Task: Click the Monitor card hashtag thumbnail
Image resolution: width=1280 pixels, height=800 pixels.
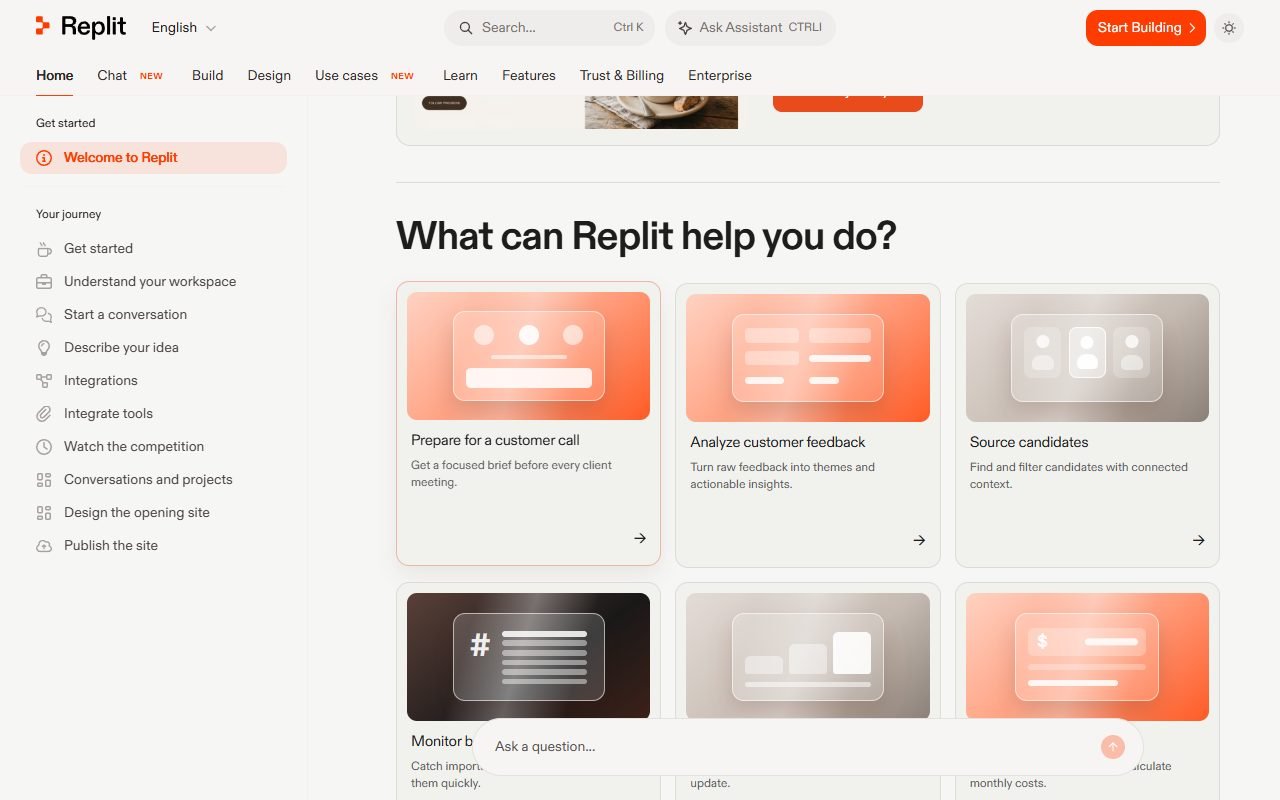Action: [x=528, y=657]
